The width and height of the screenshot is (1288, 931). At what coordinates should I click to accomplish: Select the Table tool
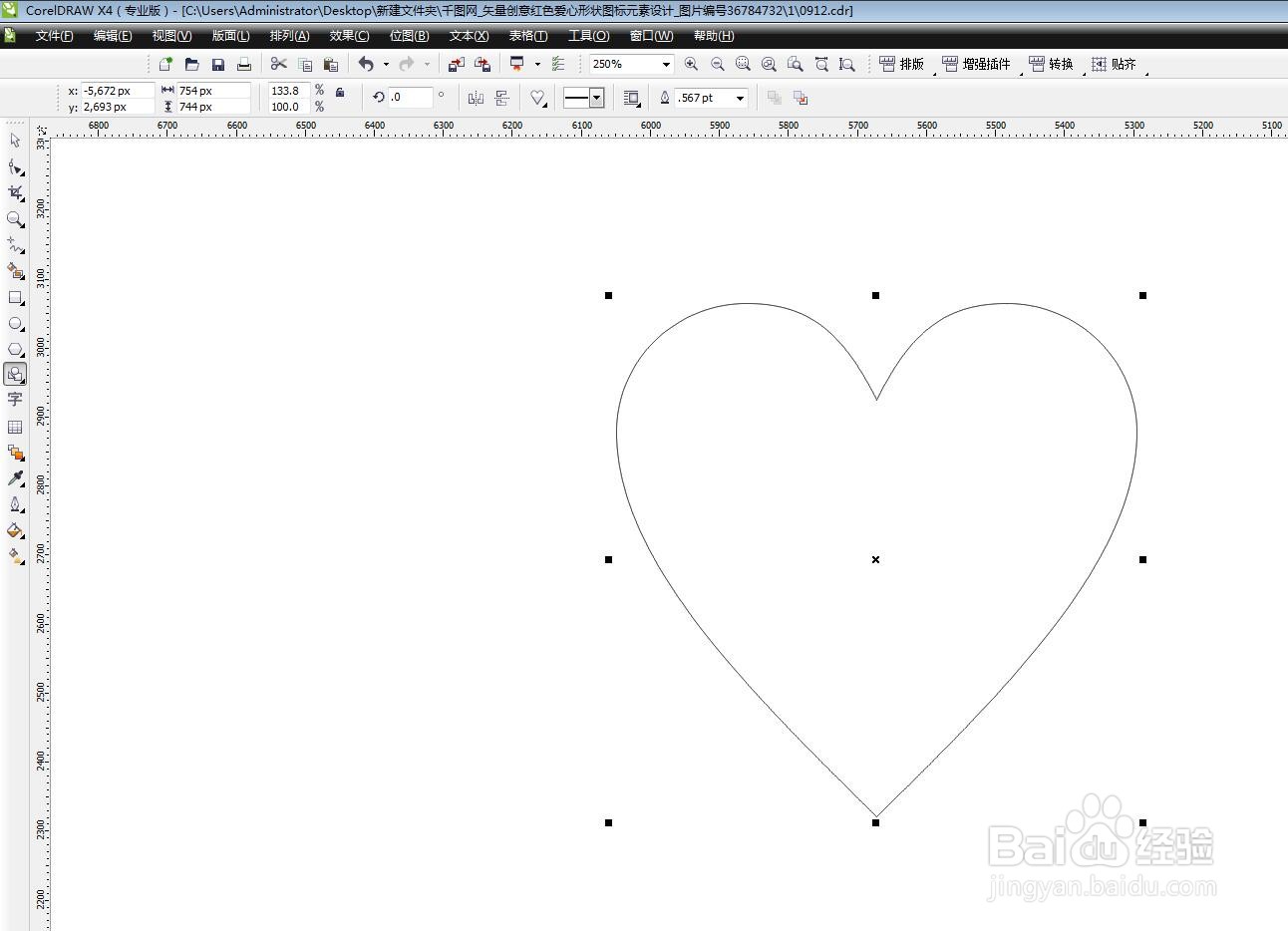15,427
